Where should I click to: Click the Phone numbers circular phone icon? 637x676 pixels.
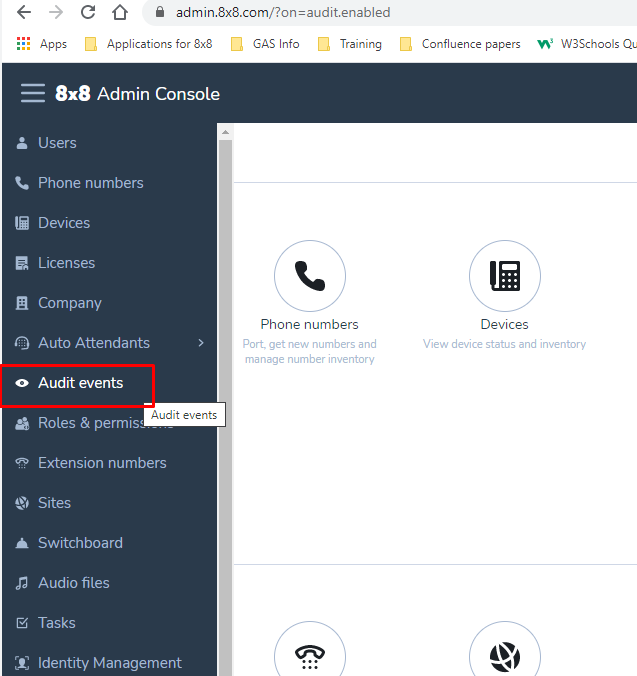[x=309, y=276]
